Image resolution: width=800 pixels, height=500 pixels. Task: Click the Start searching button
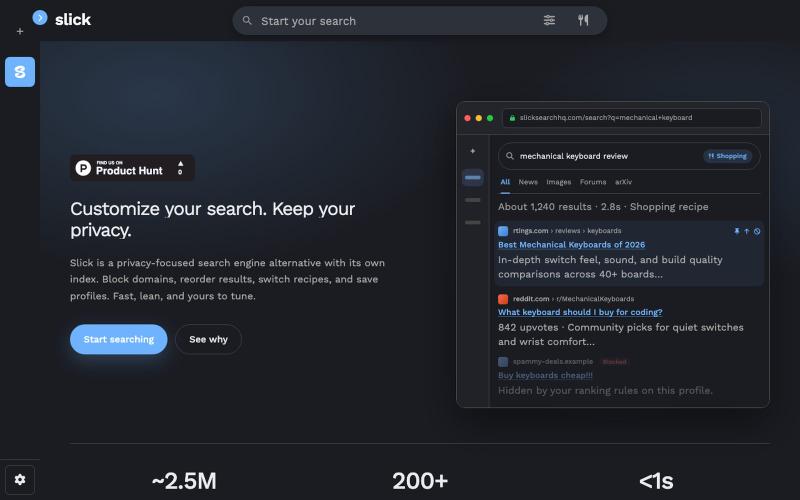(x=118, y=339)
